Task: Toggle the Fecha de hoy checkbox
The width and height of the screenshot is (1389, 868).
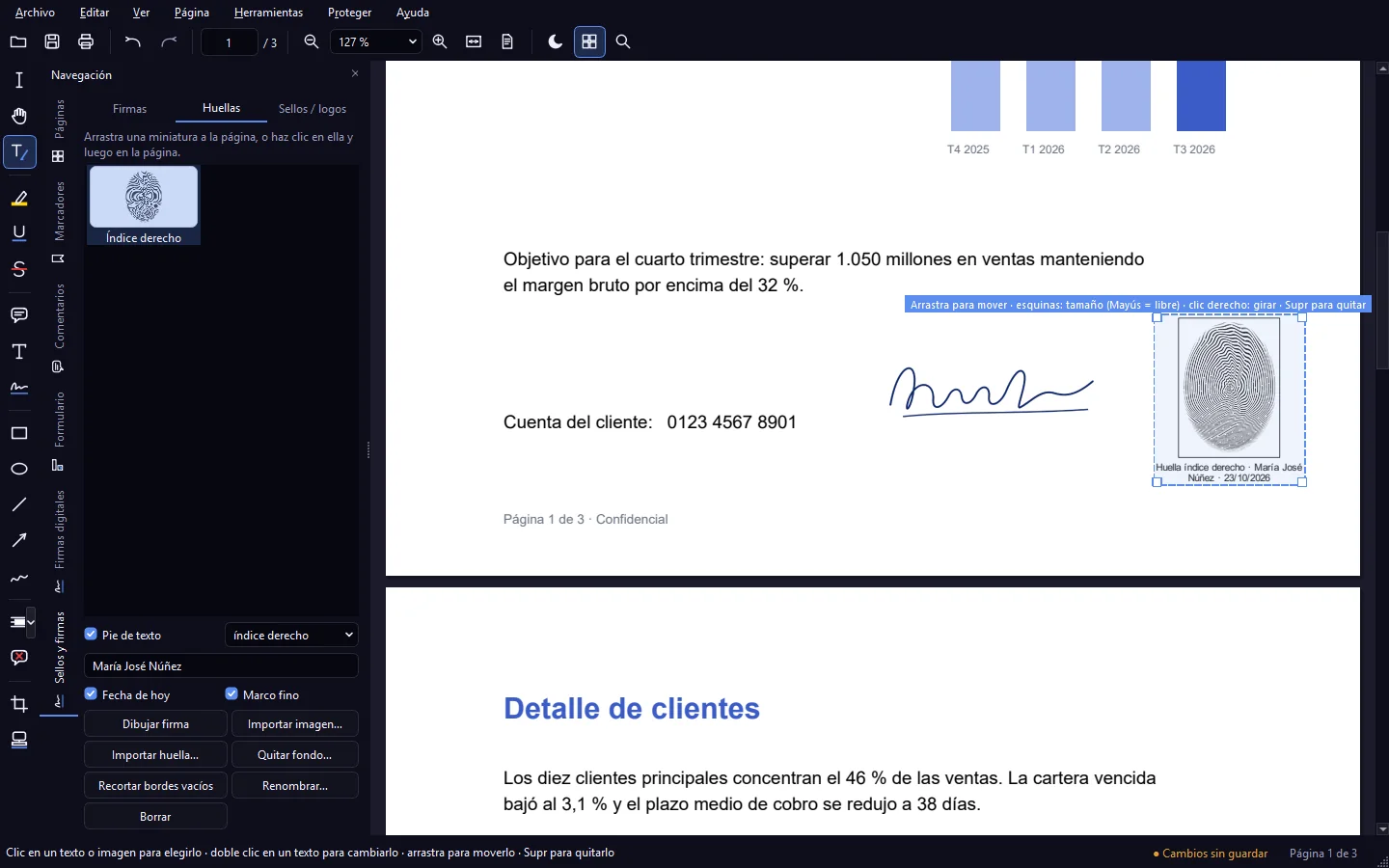Action: pyautogui.click(x=91, y=694)
